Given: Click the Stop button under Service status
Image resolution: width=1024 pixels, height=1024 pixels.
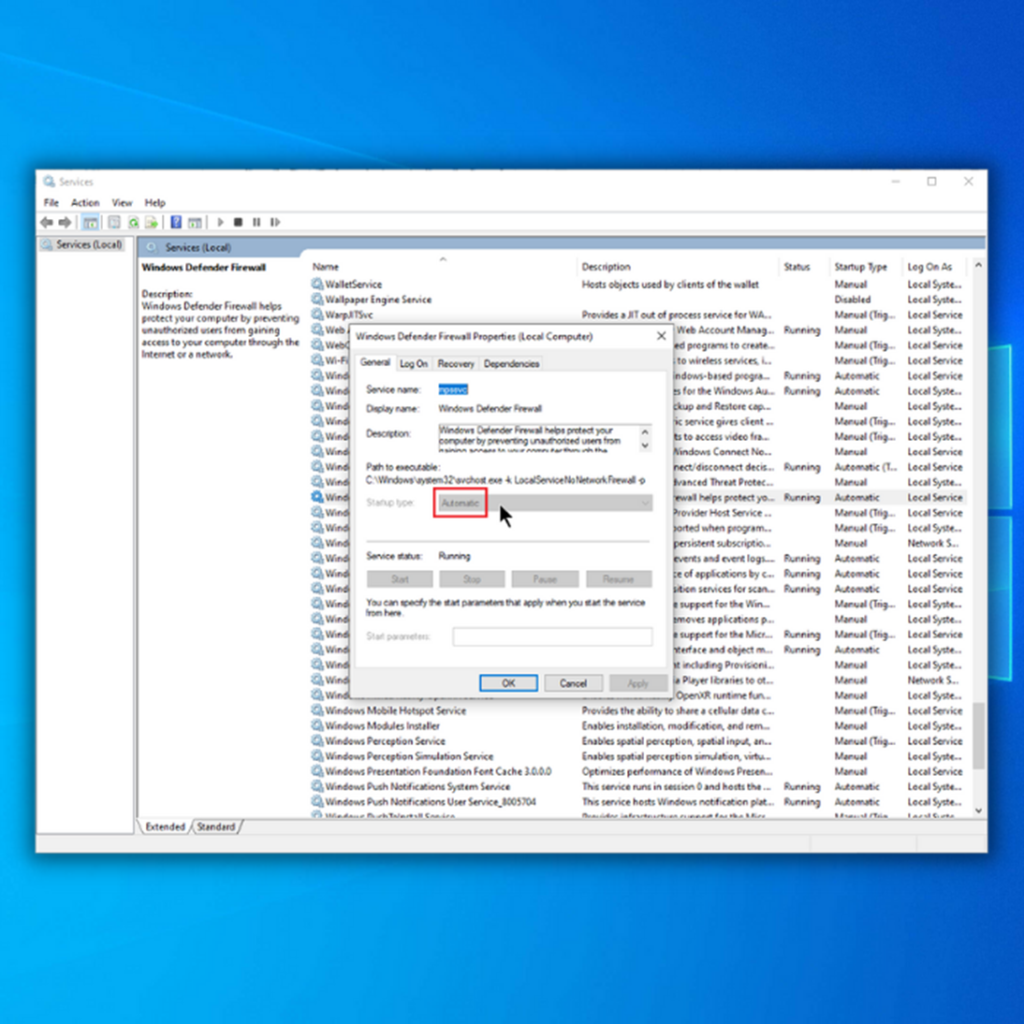Looking at the screenshot, I should 472,579.
